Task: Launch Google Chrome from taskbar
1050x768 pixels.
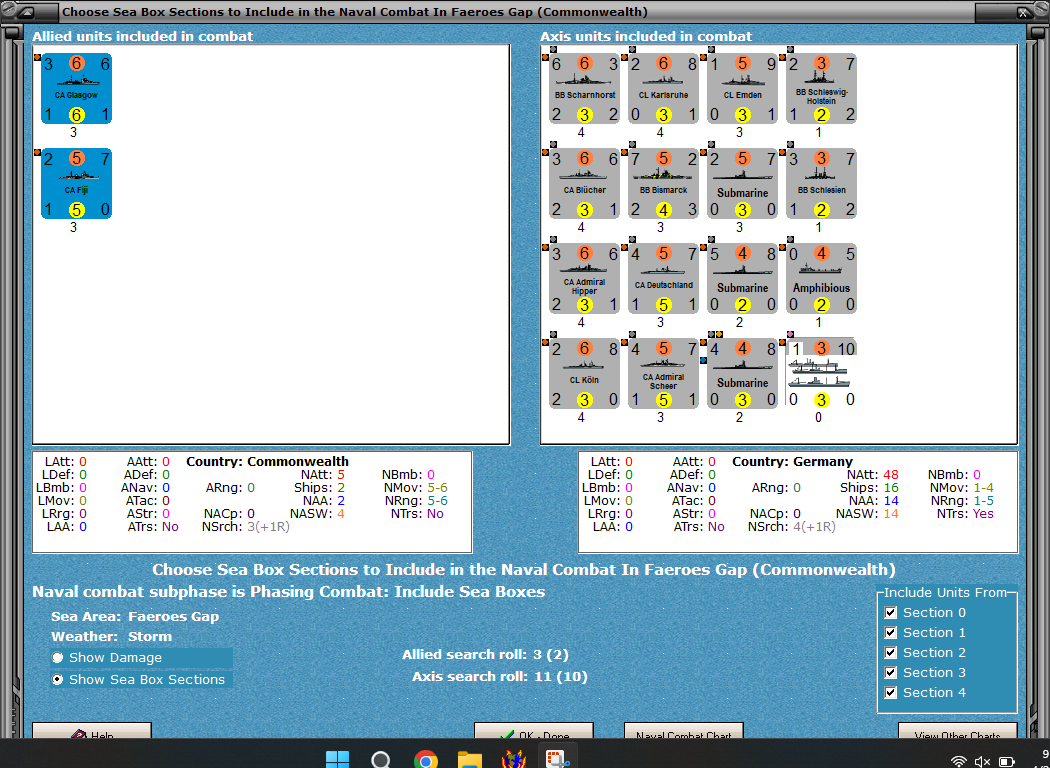Action: point(425,760)
